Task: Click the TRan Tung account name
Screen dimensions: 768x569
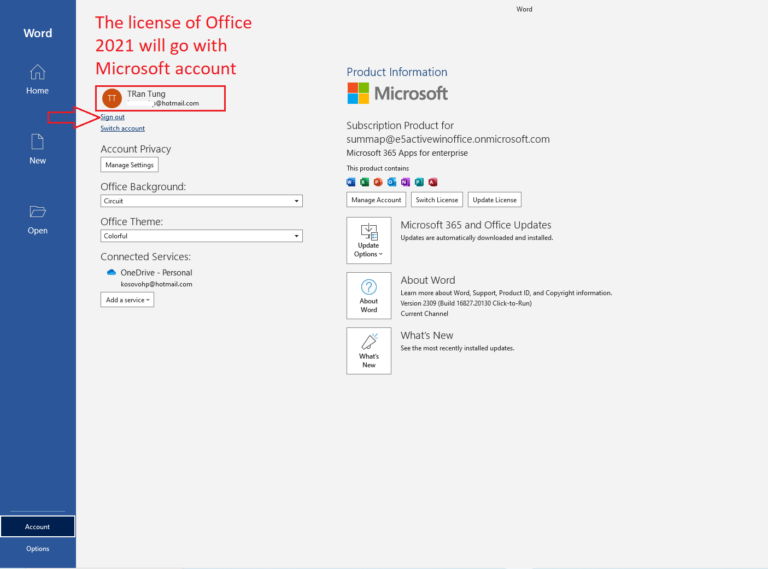Action: click(146, 94)
